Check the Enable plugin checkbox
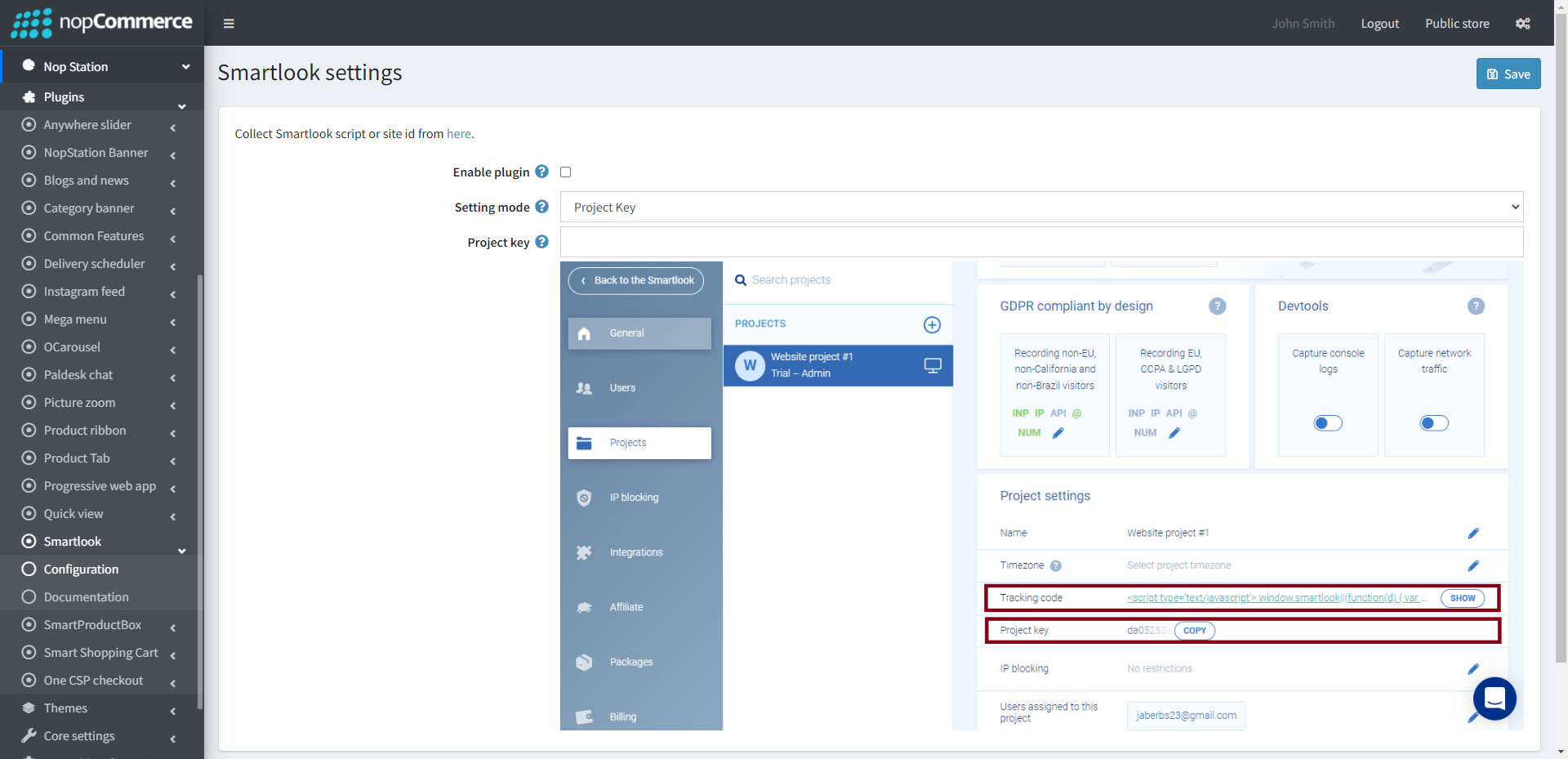 click(x=565, y=172)
